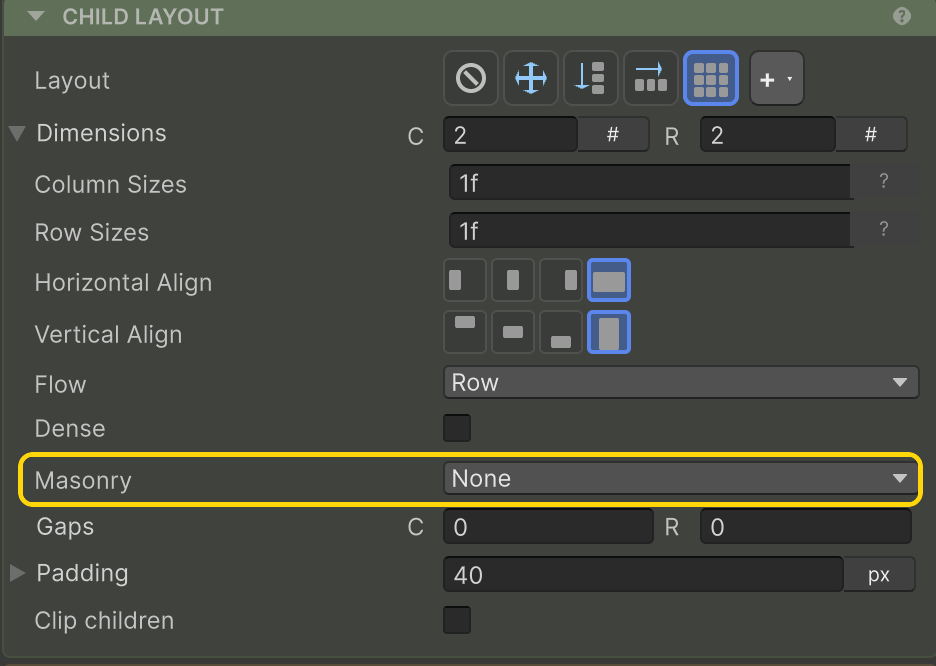Click the columns count field
The height and width of the screenshot is (666, 936).
click(510, 135)
